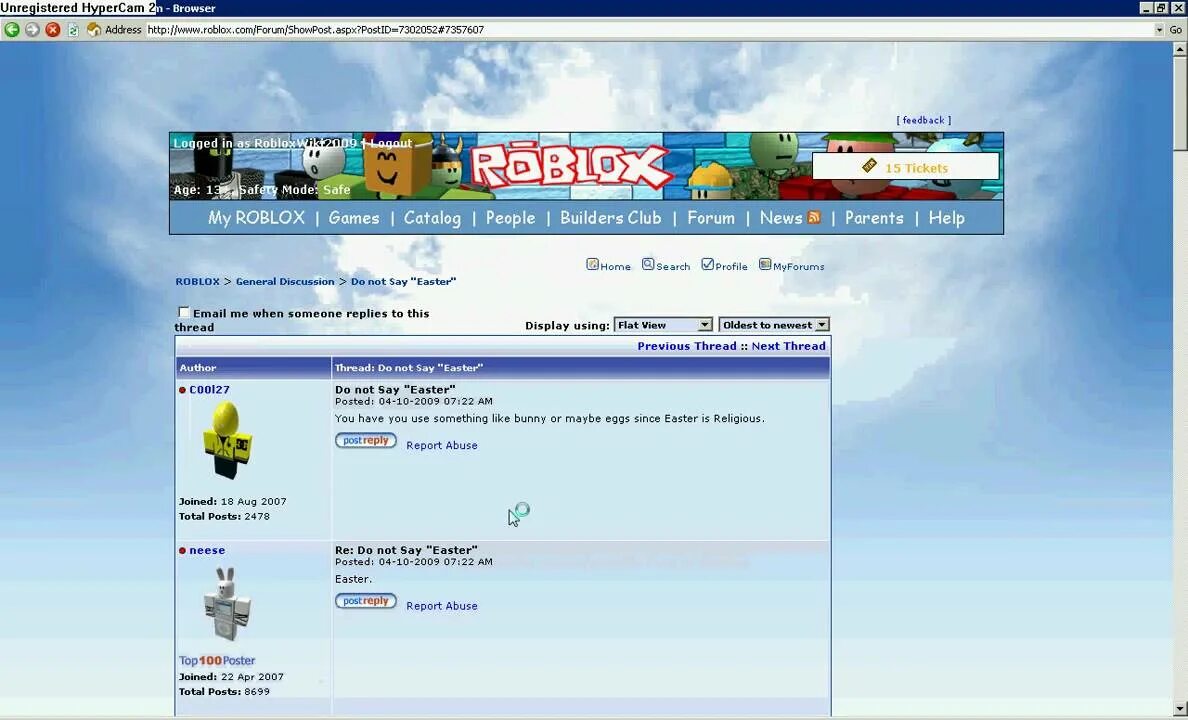Go to Next Thread
The width and height of the screenshot is (1188, 720).
(789, 346)
